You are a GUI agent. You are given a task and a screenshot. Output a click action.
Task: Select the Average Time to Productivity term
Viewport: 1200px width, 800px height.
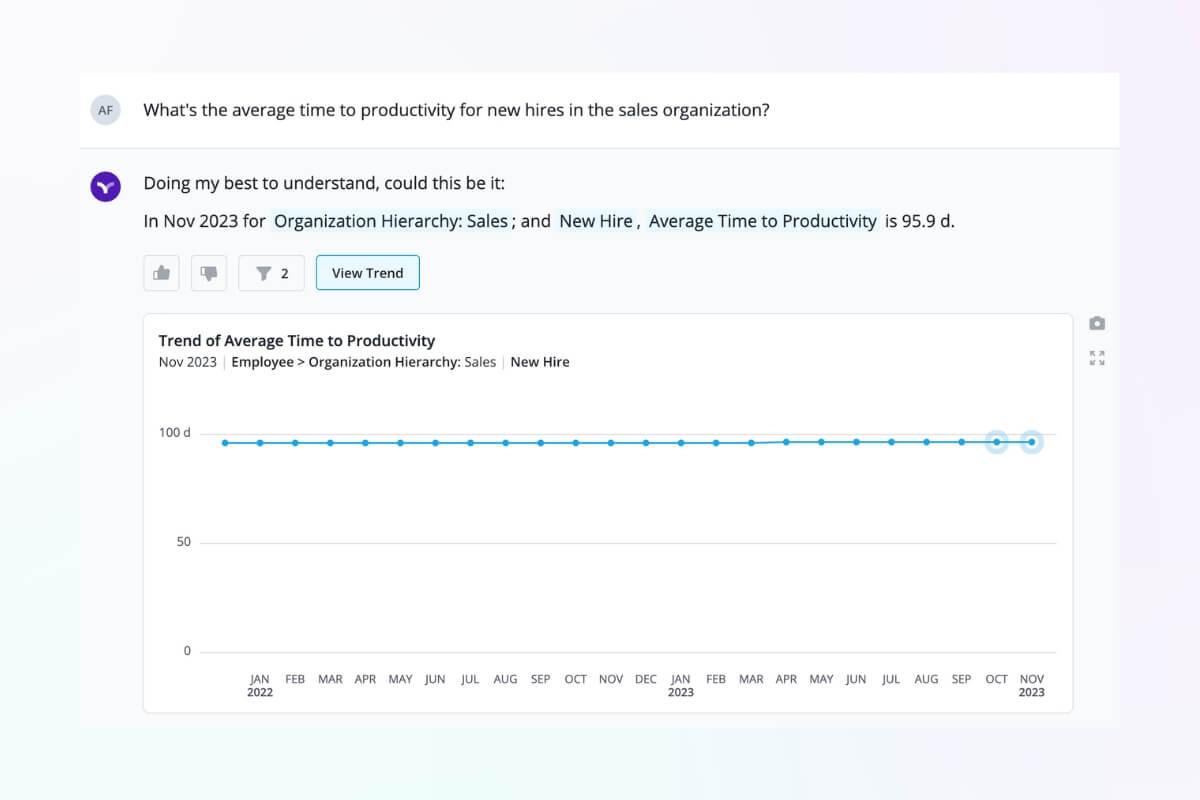click(x=763, y=221)
